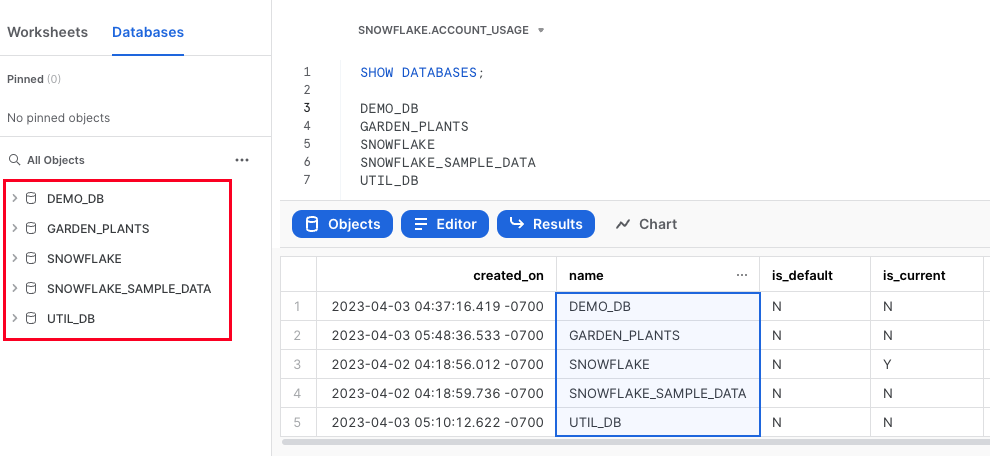The width and height of the screenshot is (990, 456).
Task: Select the SNOWFLAKE name cell in results
Action: pyautogui.click(x=658, y=364)
